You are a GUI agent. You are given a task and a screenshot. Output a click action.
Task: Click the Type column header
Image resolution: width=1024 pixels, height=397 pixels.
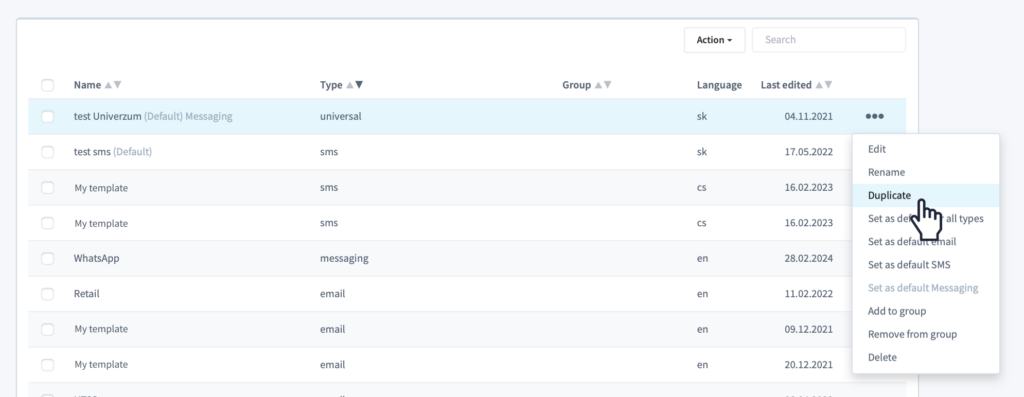click(x=331, y=85)
